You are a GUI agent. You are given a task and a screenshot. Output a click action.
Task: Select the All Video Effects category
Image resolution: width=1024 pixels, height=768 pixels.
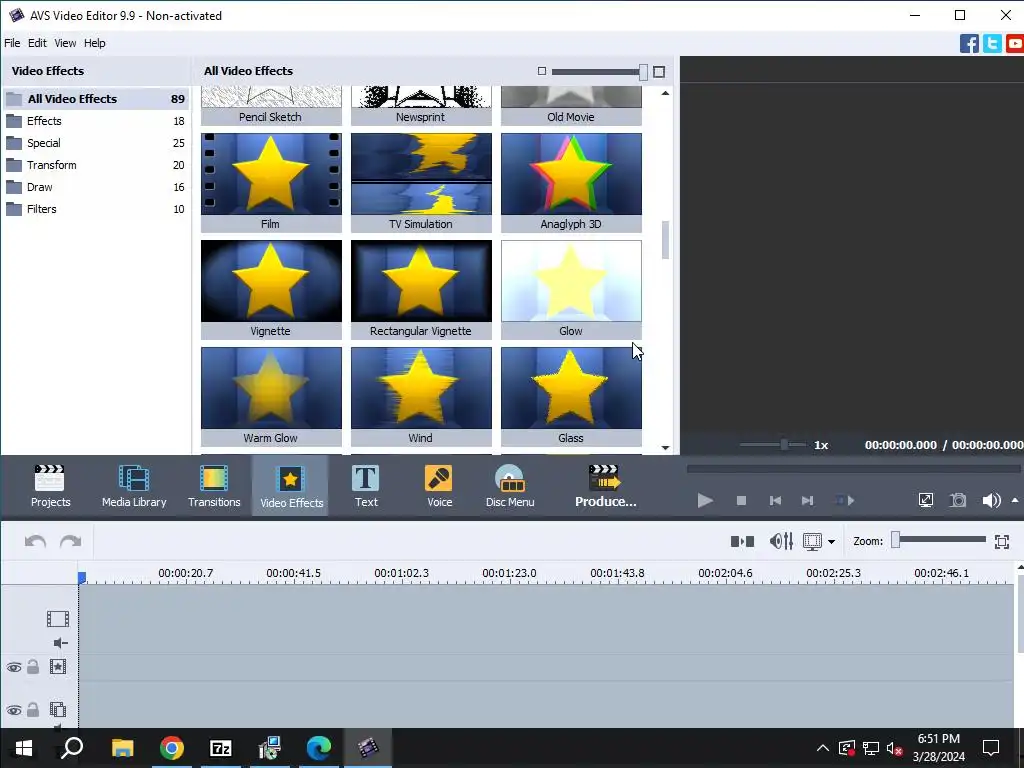click(x=95, y=99)
